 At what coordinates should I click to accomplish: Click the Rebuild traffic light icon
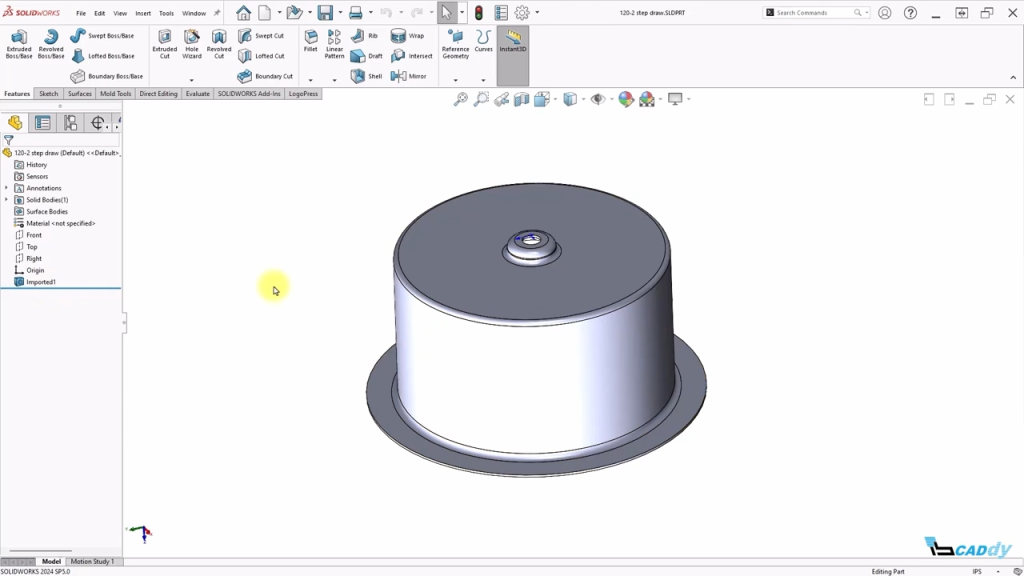(x=478, y=13)
